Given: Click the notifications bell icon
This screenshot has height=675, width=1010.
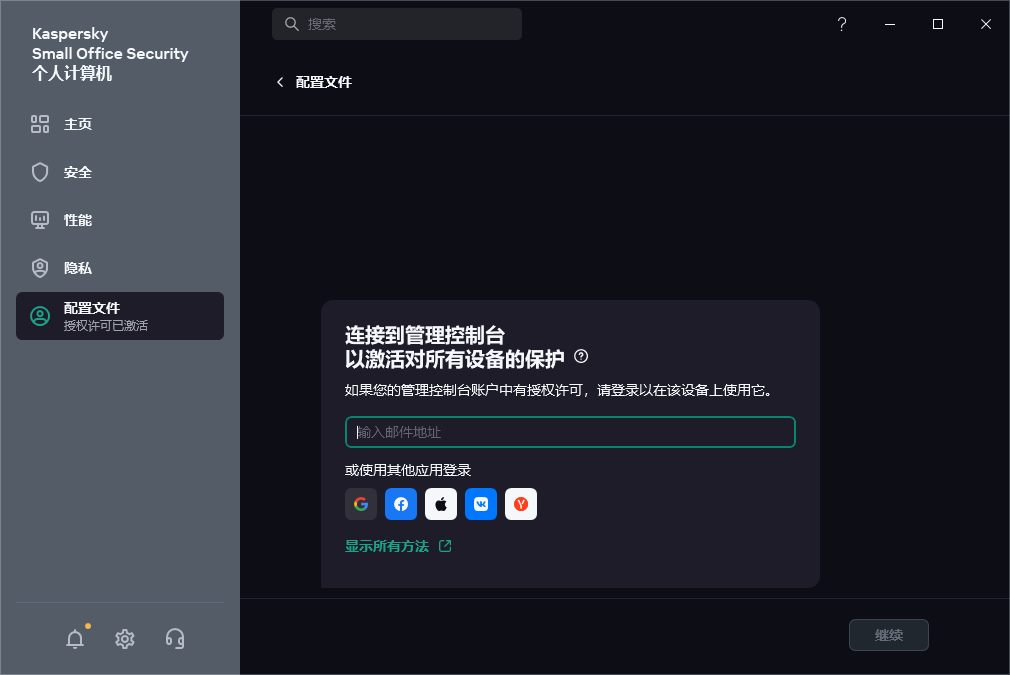Looking at the screenshot, I should pyautogui.click(x=75, y=638).
